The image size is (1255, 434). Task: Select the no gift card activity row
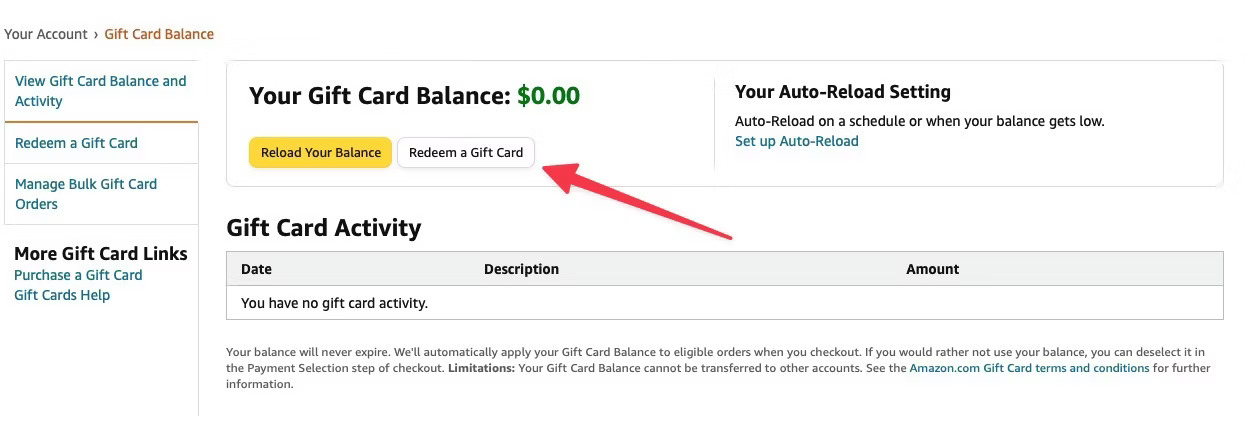[725, 302]
